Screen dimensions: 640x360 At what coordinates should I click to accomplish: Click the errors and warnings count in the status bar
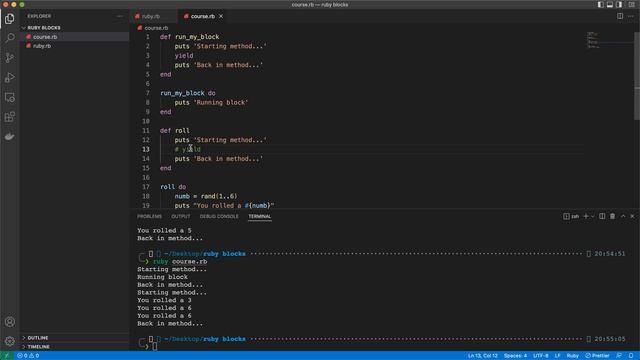pyautogui.click(x=28, y=356)
